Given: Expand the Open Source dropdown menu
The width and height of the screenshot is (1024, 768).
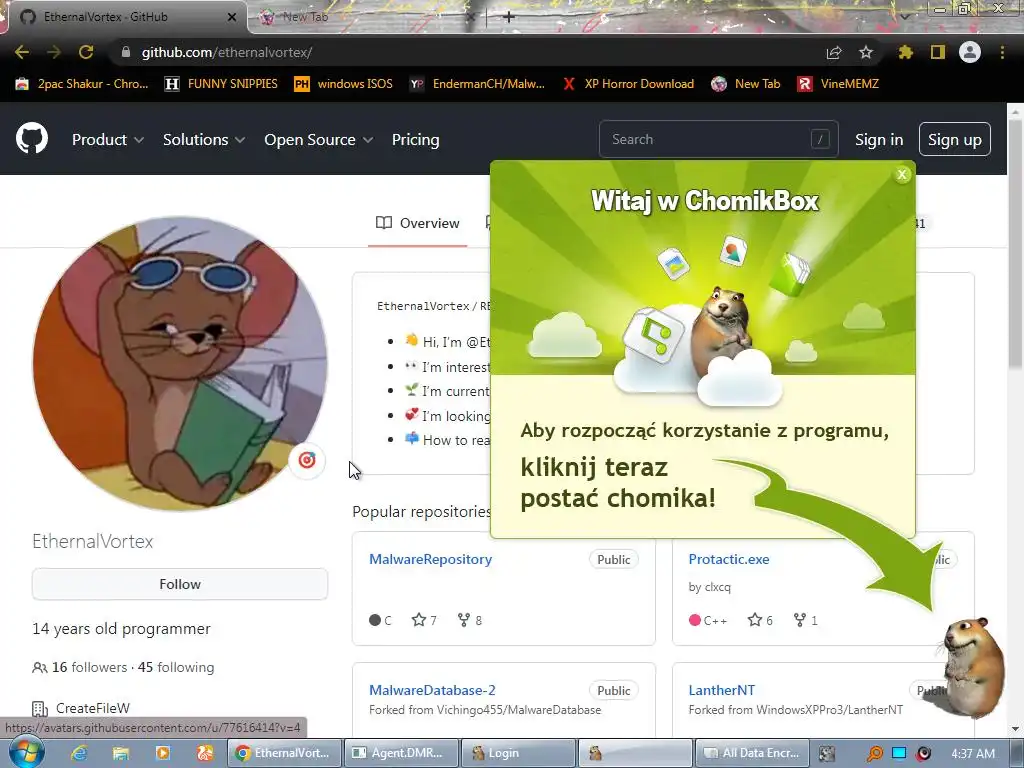Looking at the screenshot, I should coord(319,139).
